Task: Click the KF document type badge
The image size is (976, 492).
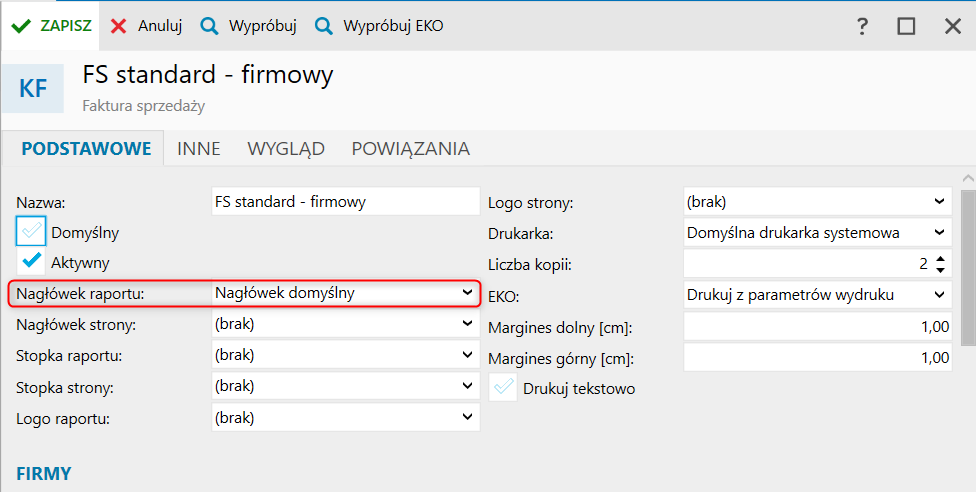Action: (33, 88)
